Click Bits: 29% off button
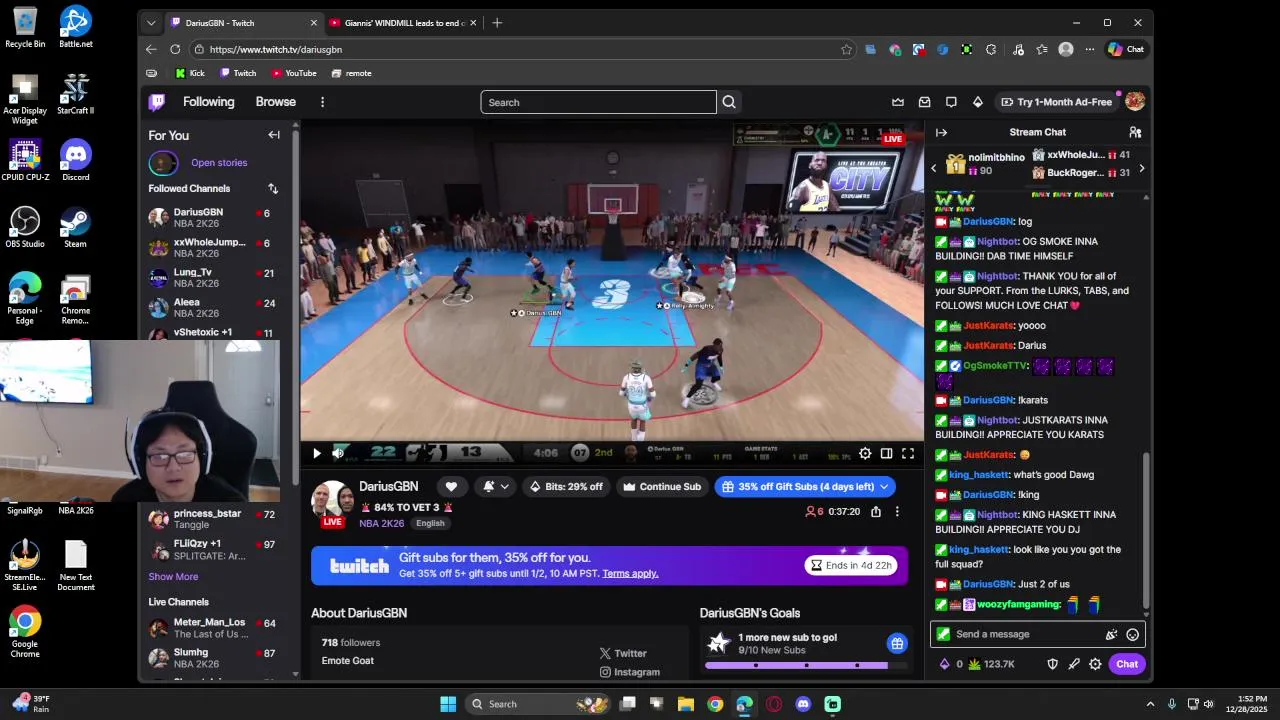This screenshot has width=1280, height=720. coord(566,486)
